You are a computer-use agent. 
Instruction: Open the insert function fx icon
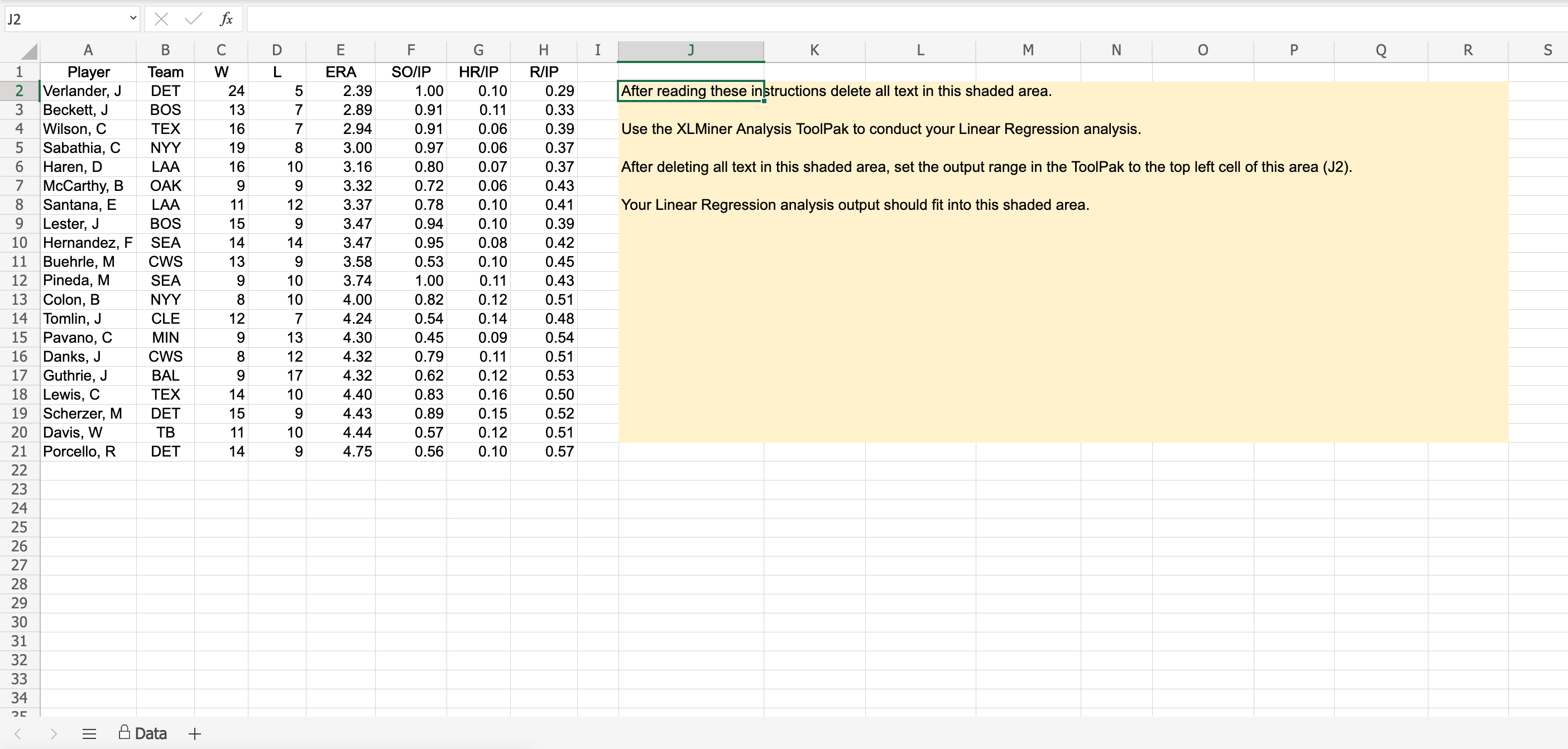(x=226, y=20)
